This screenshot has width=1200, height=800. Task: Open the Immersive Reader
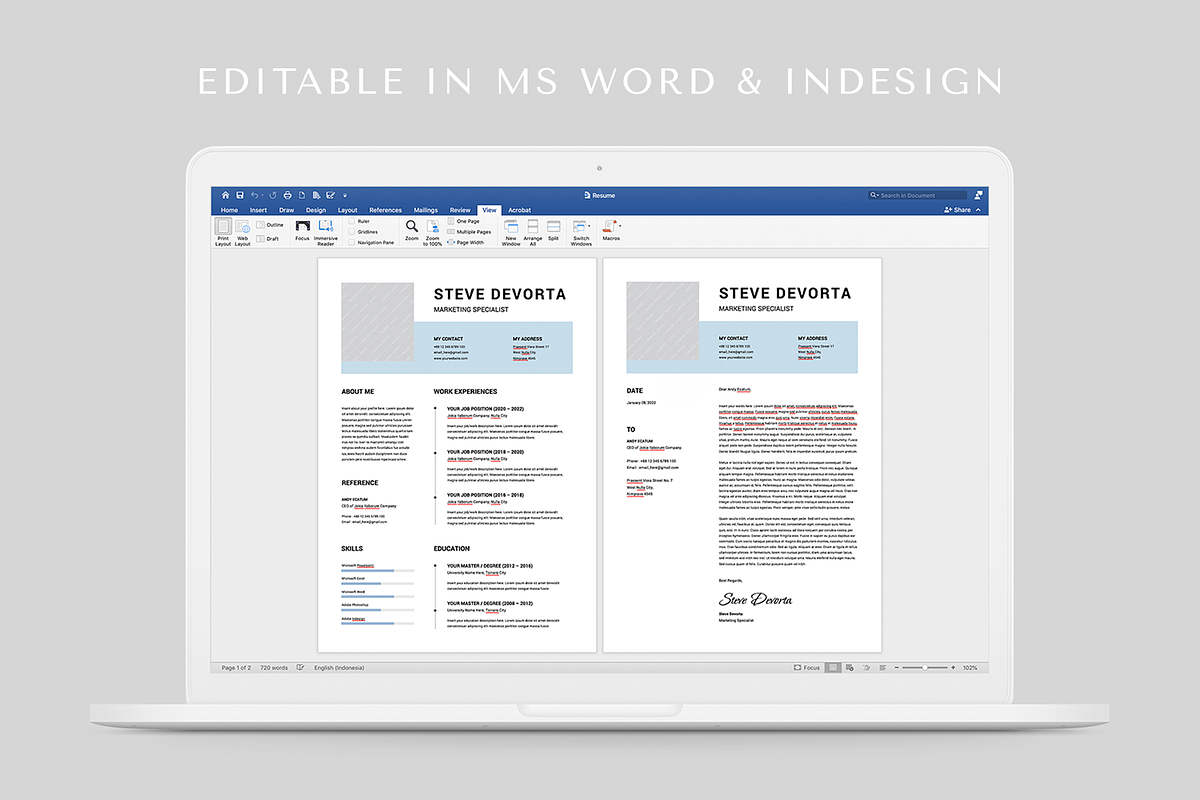point(326,233)
